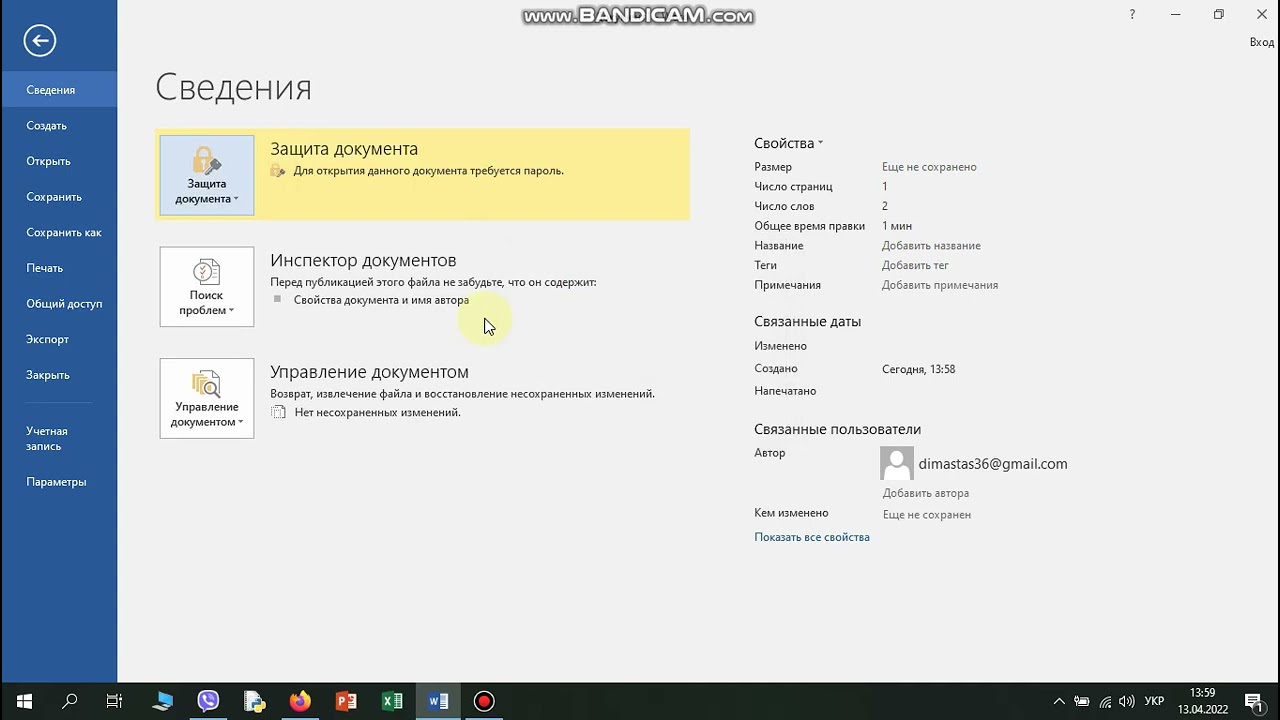
Task: Click the battery tray icon
Action: click(x=1082, y=701)
